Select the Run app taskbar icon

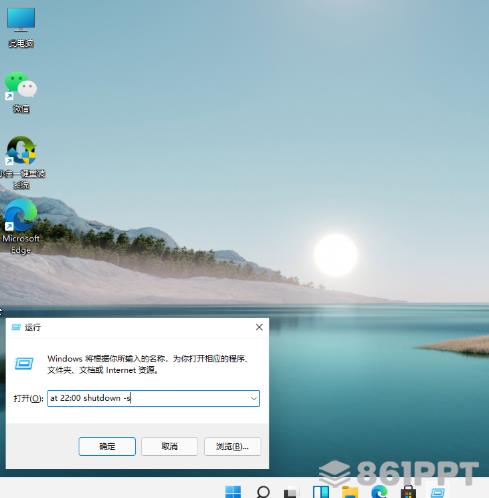coord(438,492)
